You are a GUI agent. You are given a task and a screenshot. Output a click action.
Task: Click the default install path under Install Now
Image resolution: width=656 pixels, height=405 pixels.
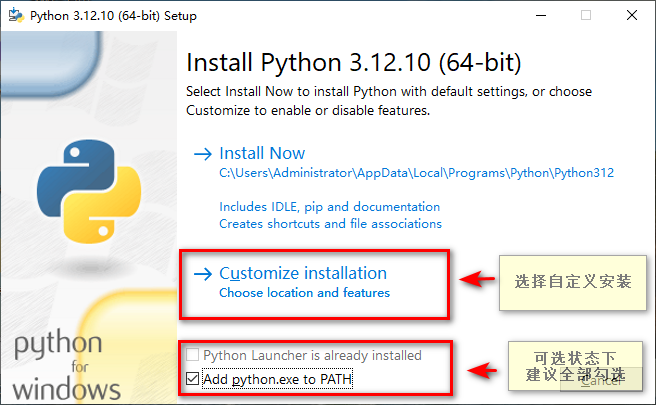[416, 173]
